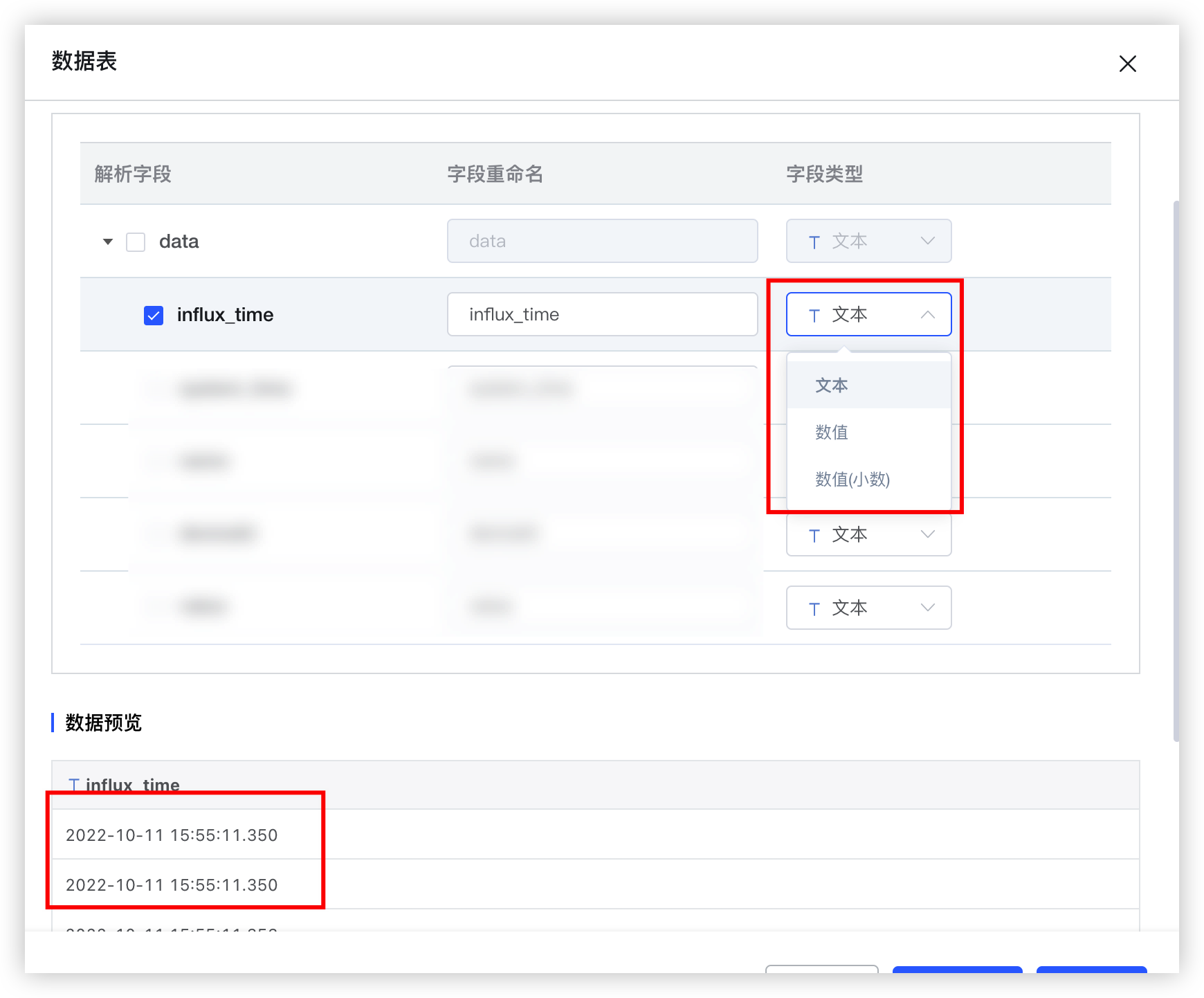The height and width of the screenshot is (998, 1204).
Task: Click the T icon in the 文本 selector above the last one
Action: coord(814,534)
